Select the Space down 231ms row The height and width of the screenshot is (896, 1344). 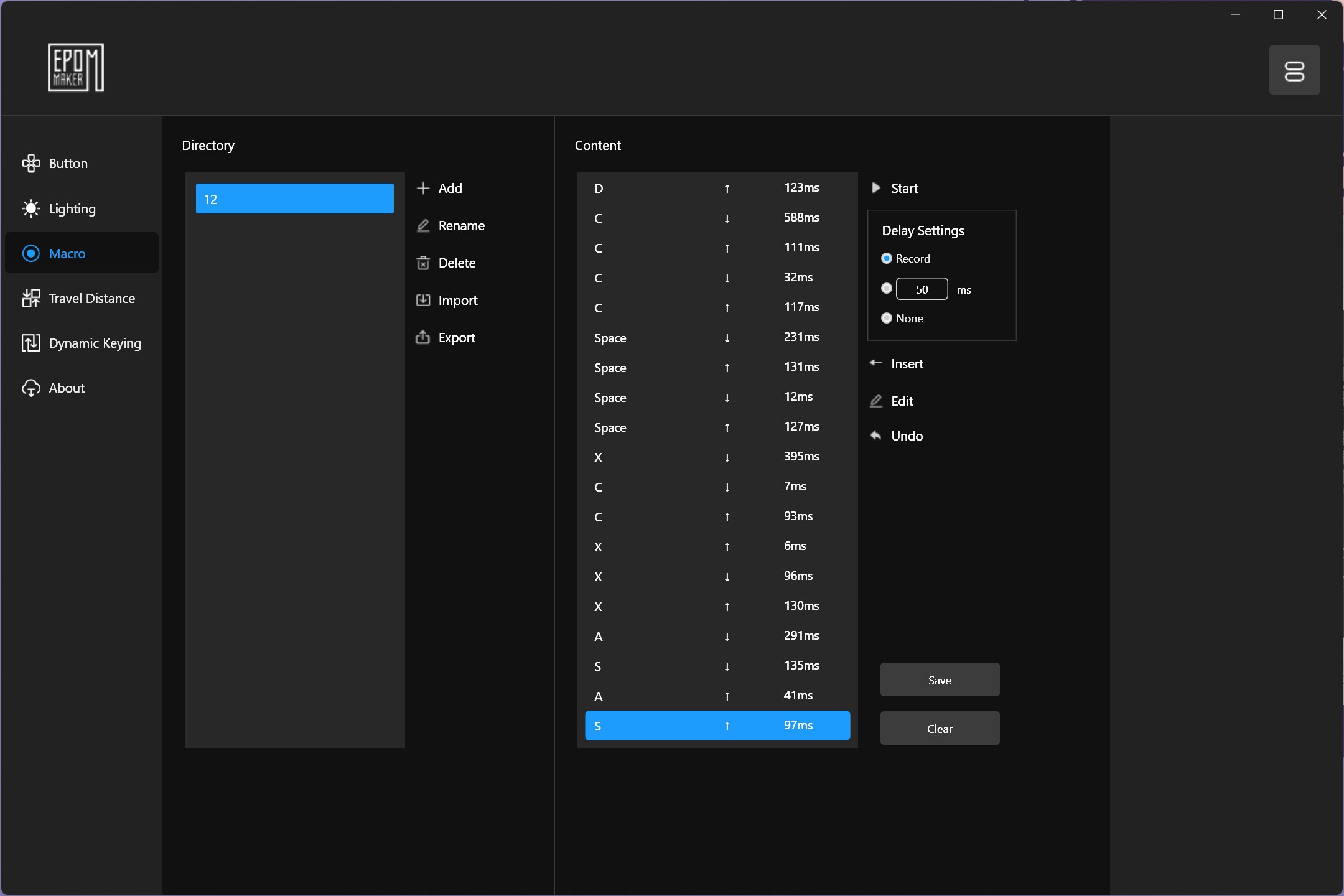[x=717, y=337]
